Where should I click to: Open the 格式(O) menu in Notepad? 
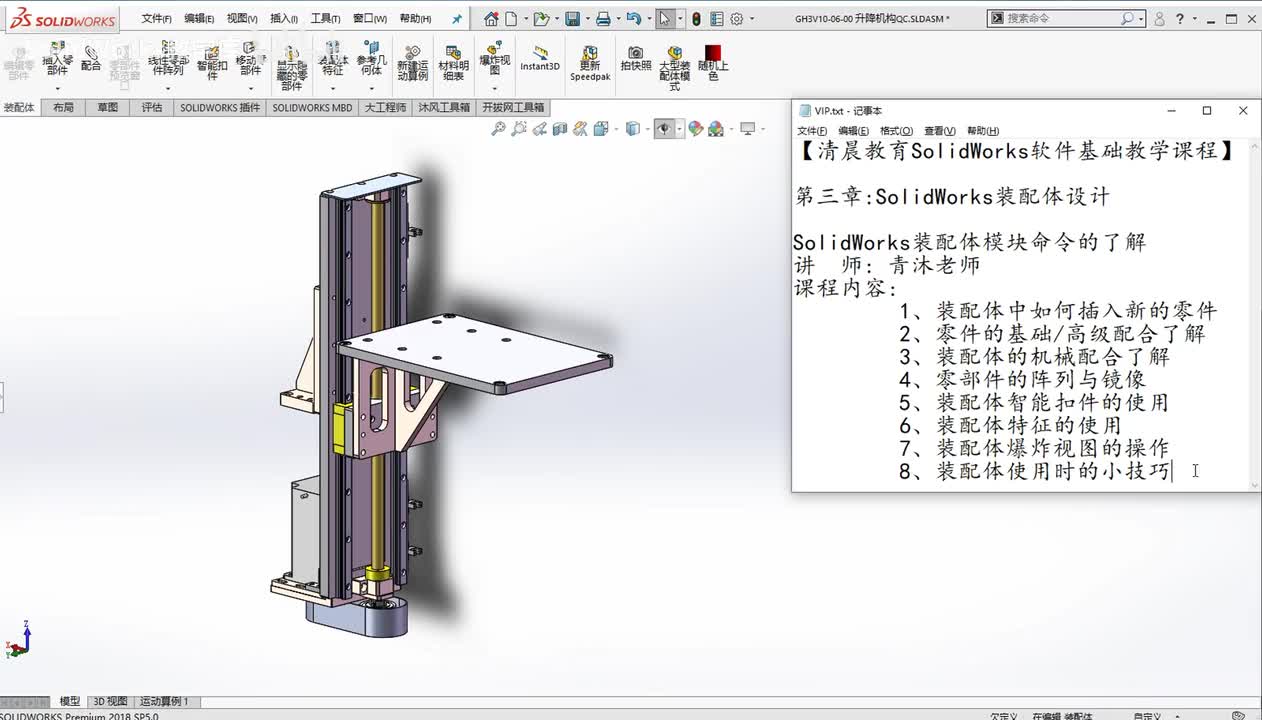[896, 131]
